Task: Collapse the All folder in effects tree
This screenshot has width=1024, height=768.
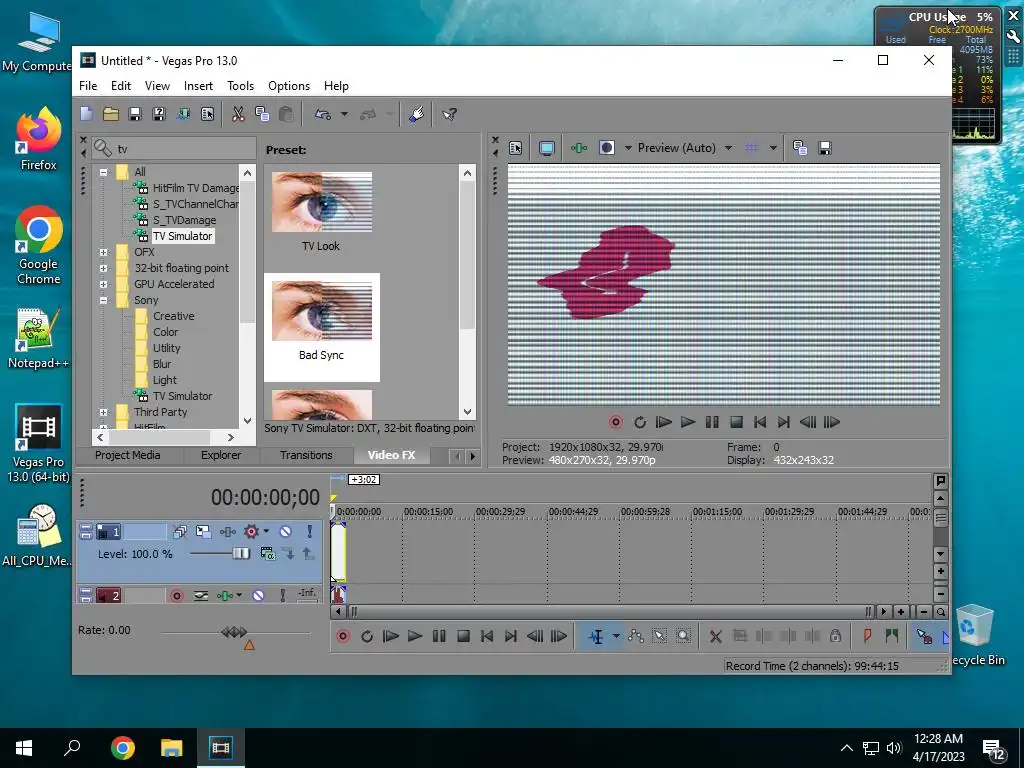Action: point(103,172)
